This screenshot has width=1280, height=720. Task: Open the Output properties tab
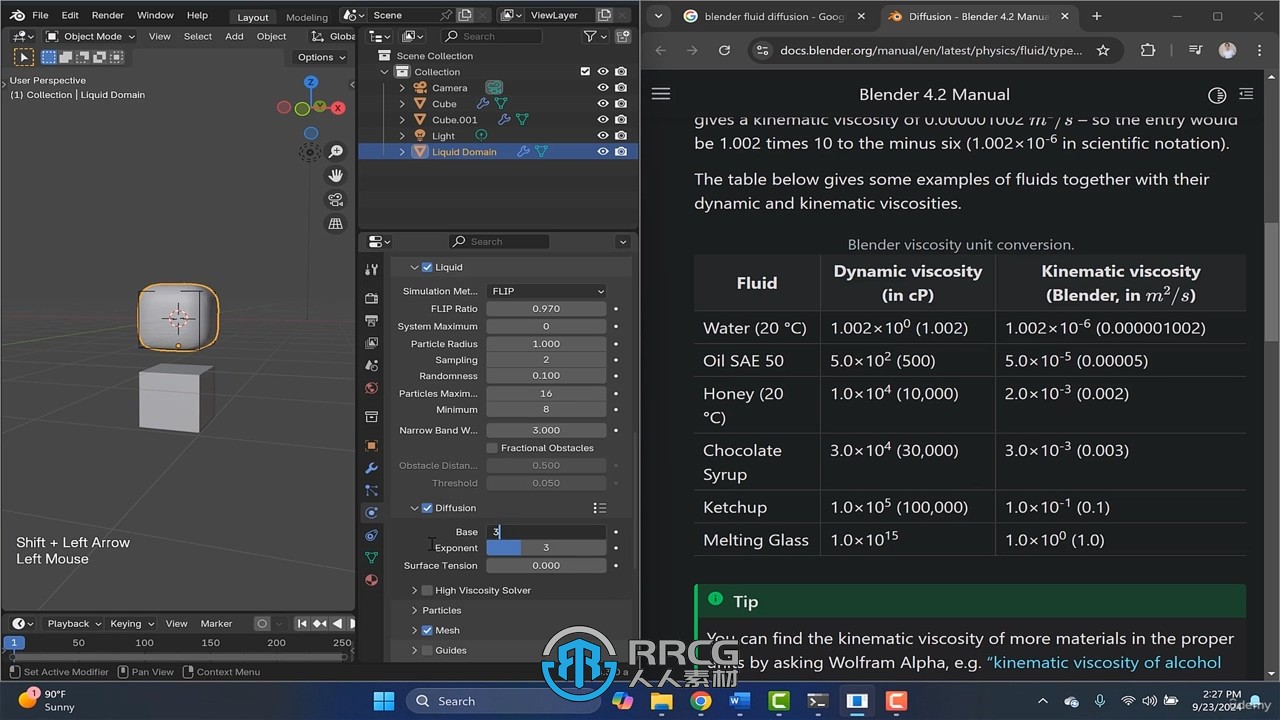point(371,321)
